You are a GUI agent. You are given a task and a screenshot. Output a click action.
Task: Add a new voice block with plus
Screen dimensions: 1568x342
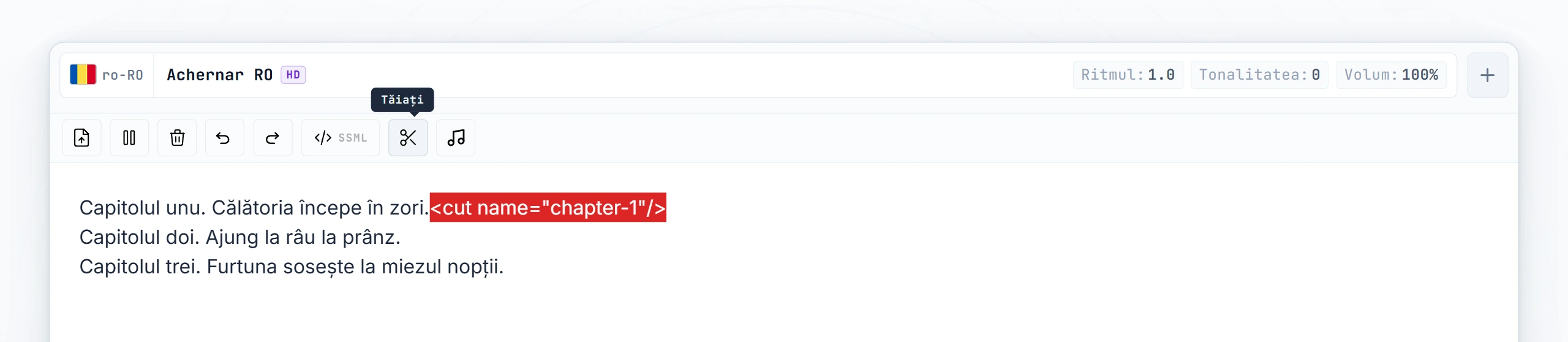coord(1487,75)
